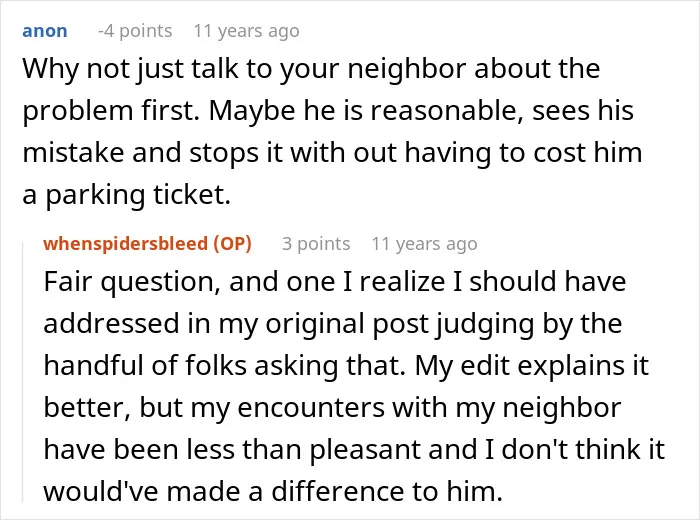The width and height of the screenshot is (700, 520).
Task: Open the timestamp on whenspidersbleed's reply
Action: coord(425,244)
